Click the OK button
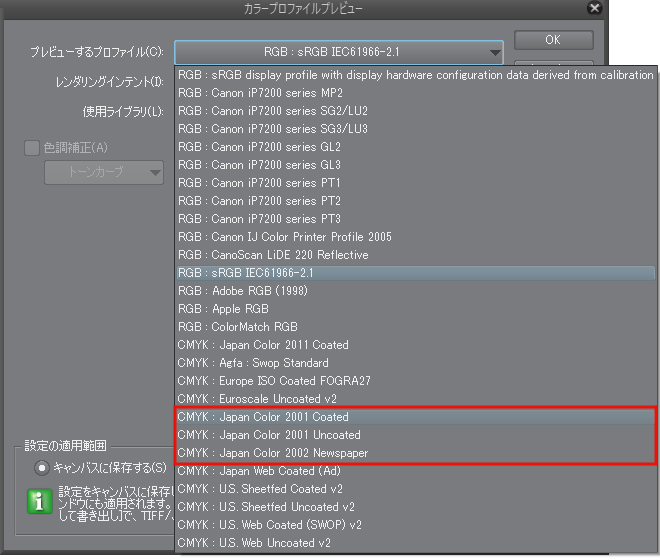This screenshot has height=560, width=660. tap(554, 40)
